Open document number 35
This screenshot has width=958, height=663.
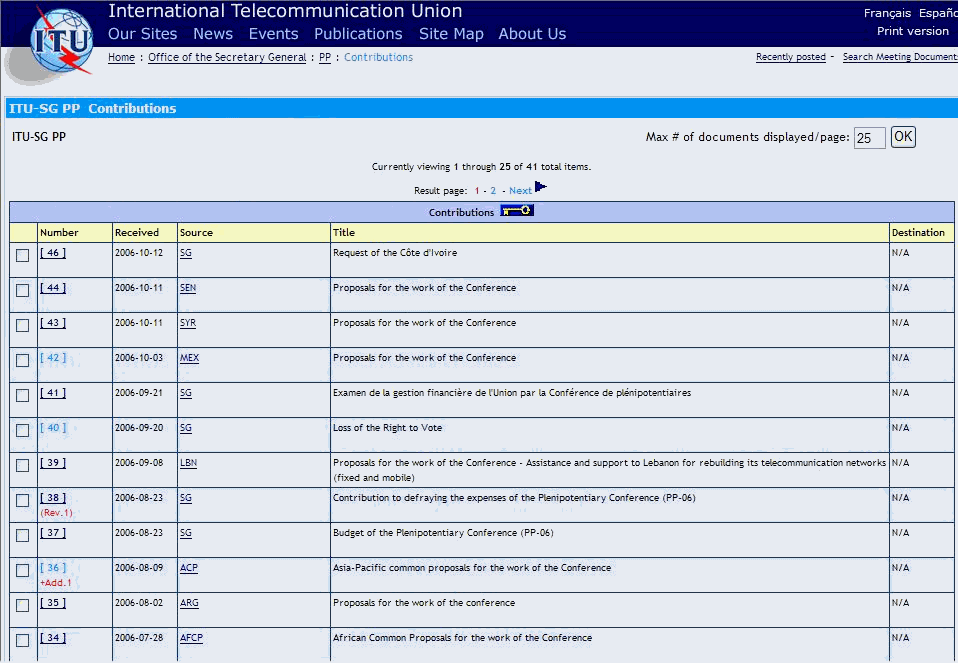click(x=53, y=603)
